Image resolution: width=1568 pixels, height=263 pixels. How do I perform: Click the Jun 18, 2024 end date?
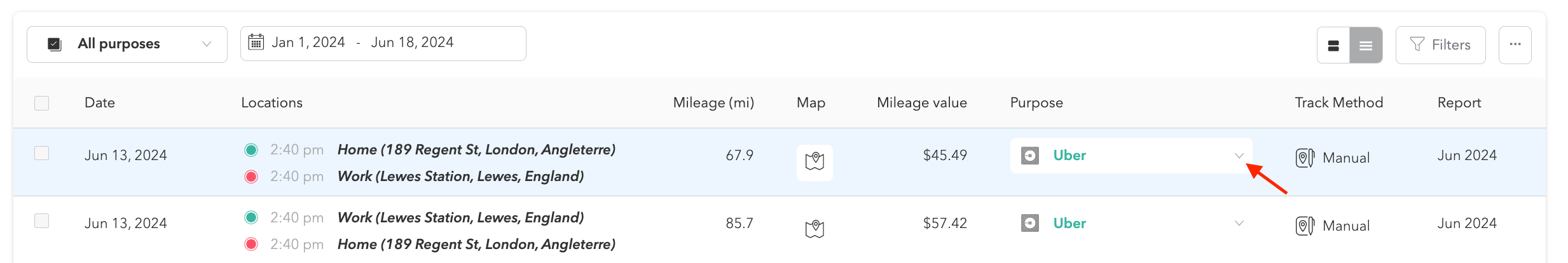coord(412,43)
